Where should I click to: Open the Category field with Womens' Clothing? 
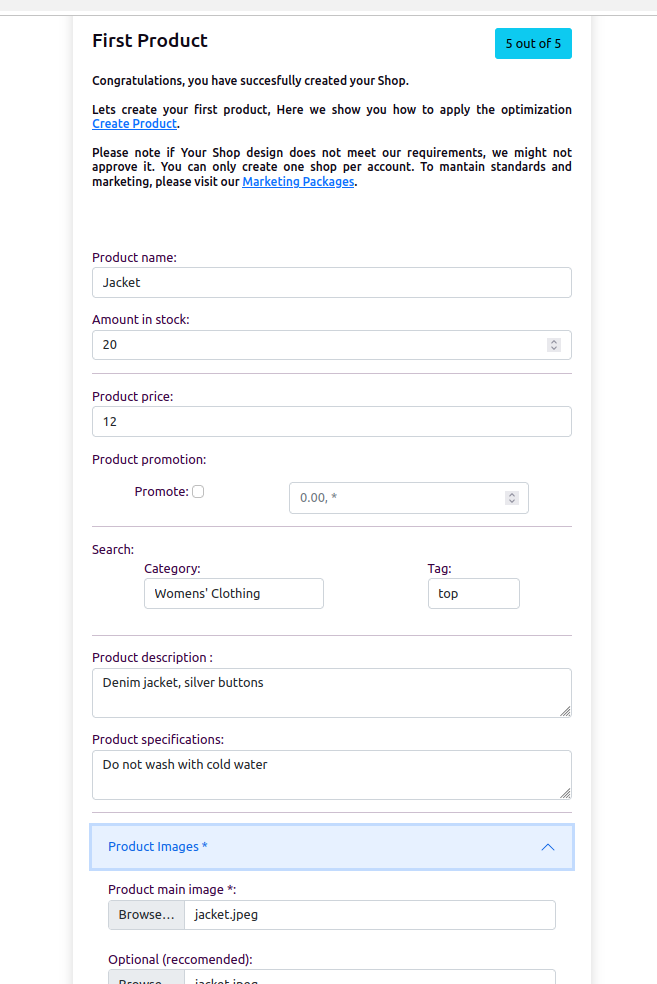click(x=233, y=594)
